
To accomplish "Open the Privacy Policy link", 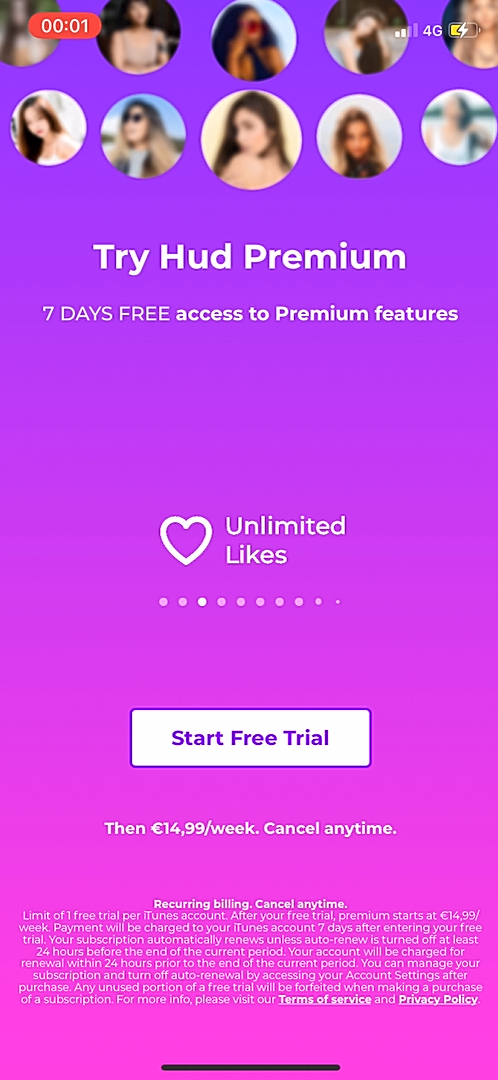I will 438,999.
